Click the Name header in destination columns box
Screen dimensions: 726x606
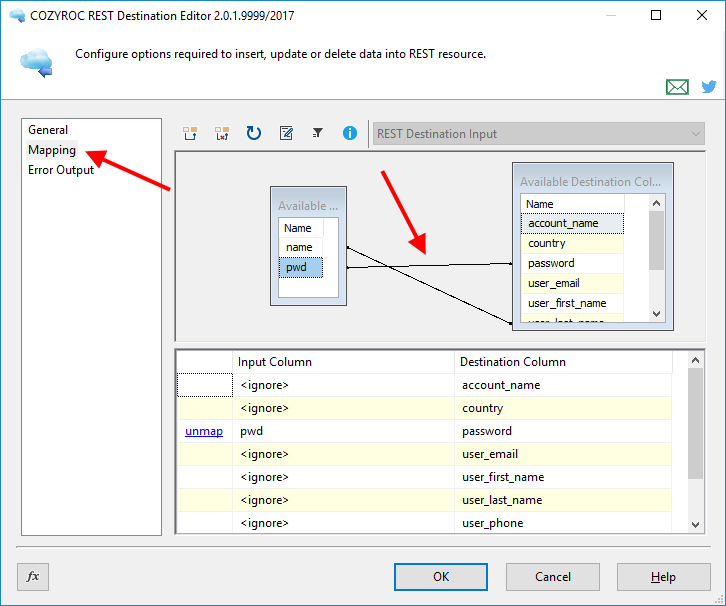[572, 204]
